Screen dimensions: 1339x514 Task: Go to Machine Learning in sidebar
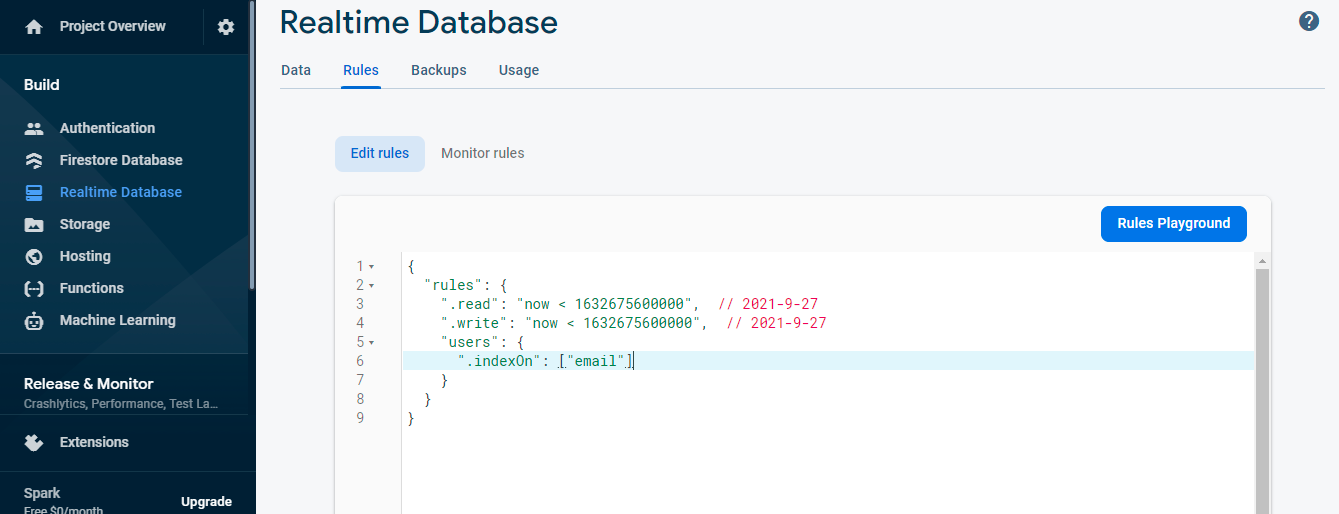(118, 320)
